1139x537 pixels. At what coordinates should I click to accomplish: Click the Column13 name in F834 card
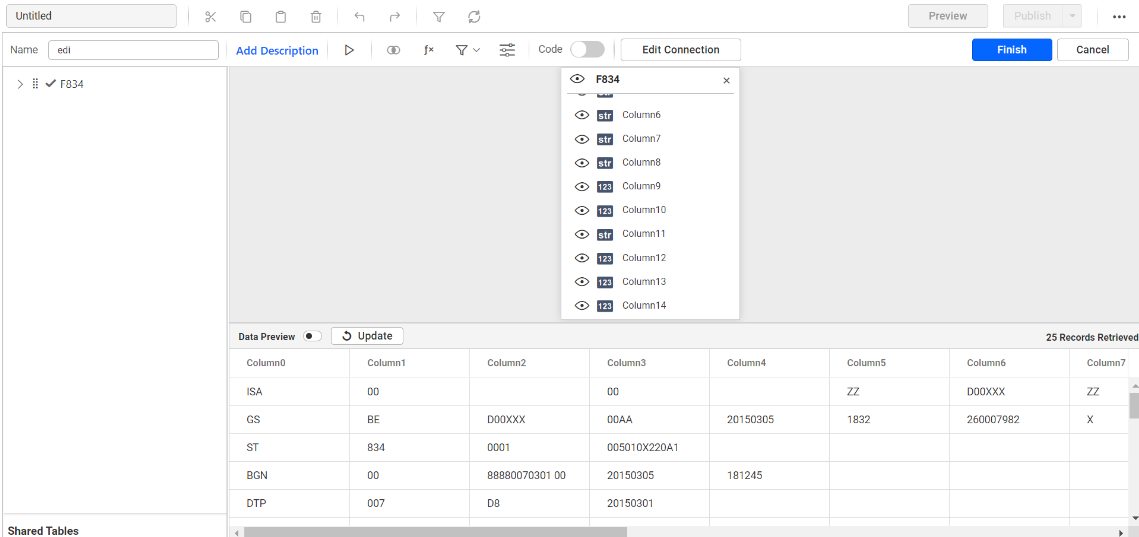point(644,281)
